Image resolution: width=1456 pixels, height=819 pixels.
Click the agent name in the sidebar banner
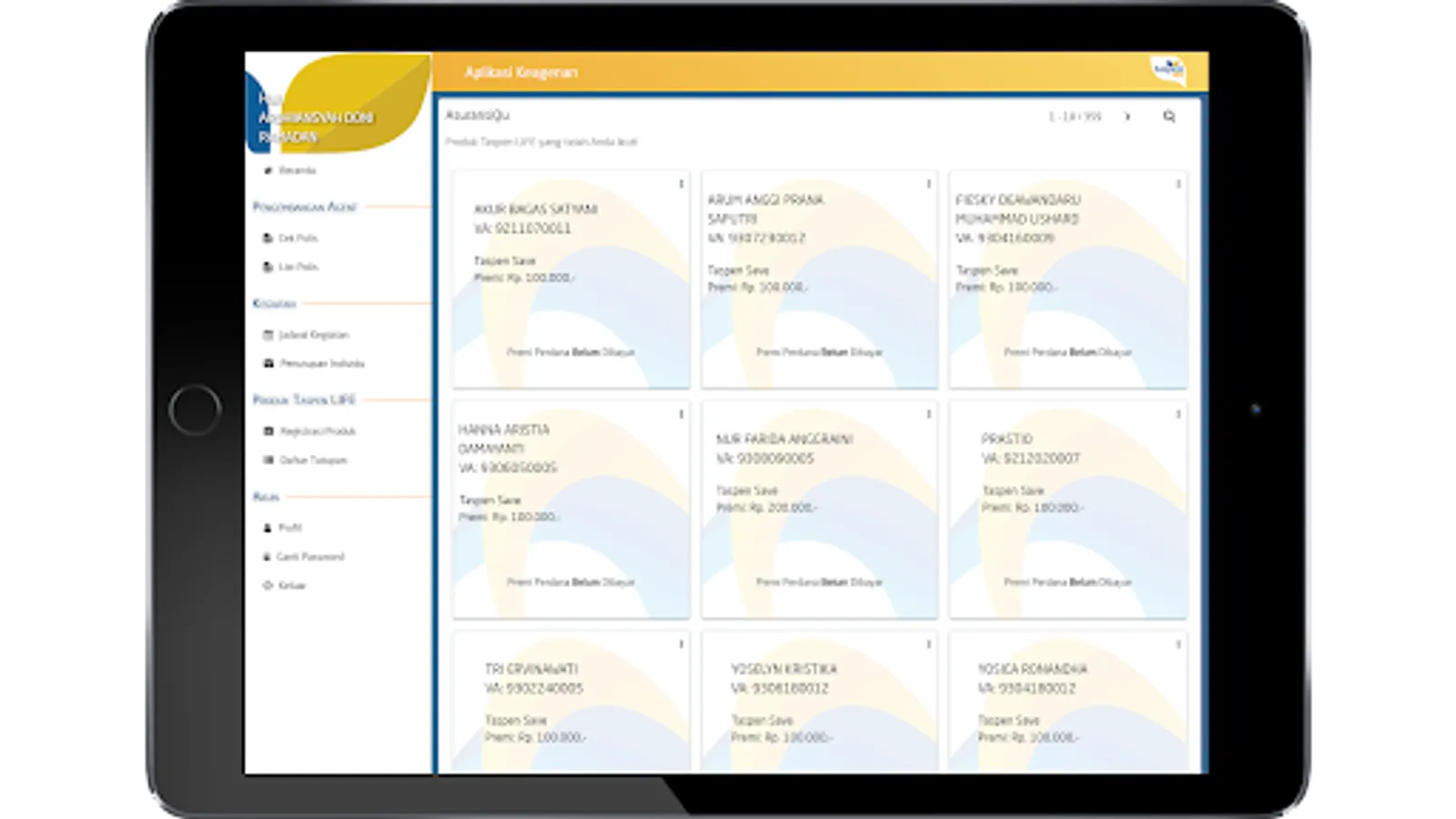coord(315,127)
